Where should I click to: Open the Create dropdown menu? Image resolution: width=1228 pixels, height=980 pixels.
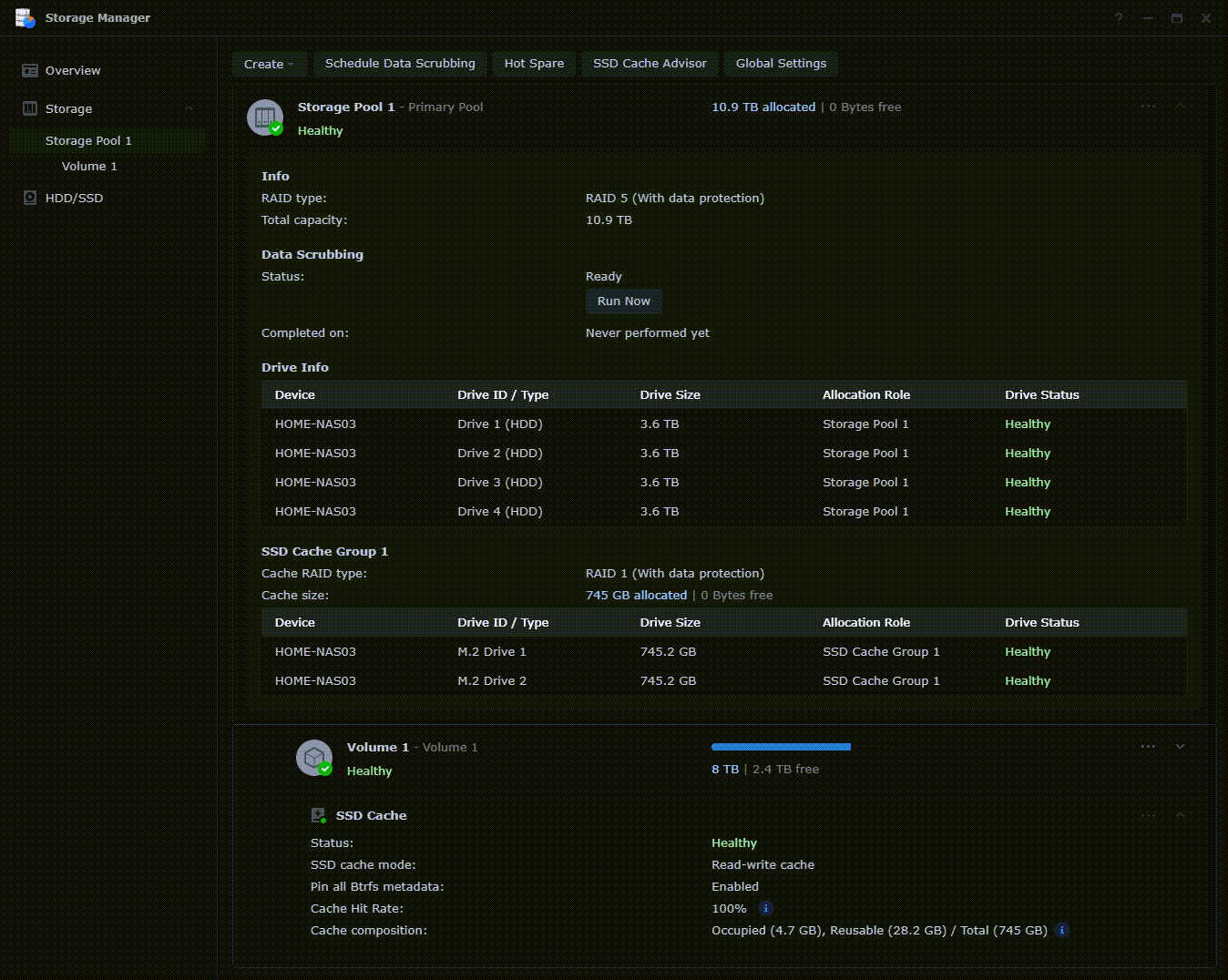coord(269,64)
